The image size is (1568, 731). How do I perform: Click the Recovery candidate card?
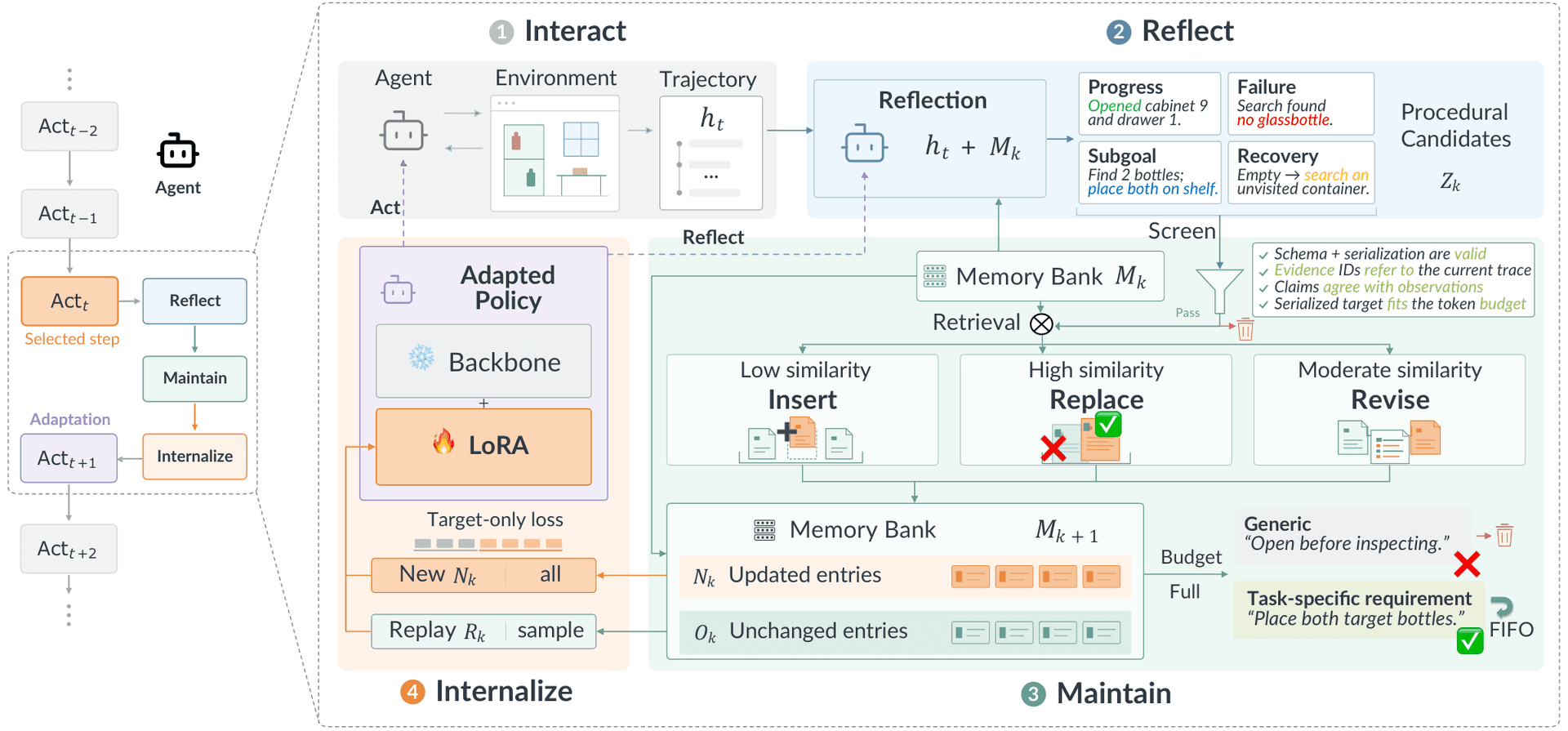(x=1301, y=172)
